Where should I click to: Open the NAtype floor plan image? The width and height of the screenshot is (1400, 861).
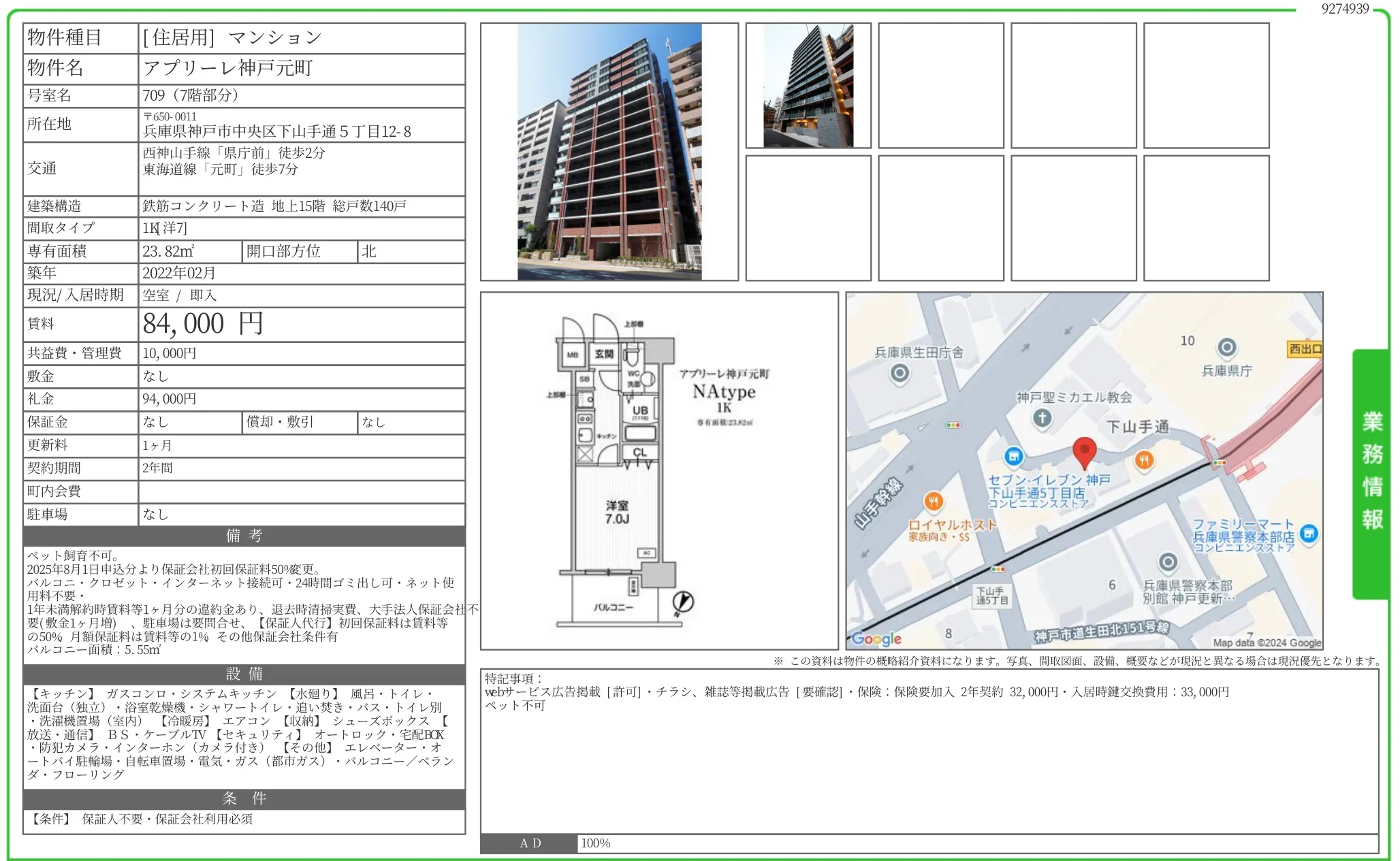[x=659, y=471]
